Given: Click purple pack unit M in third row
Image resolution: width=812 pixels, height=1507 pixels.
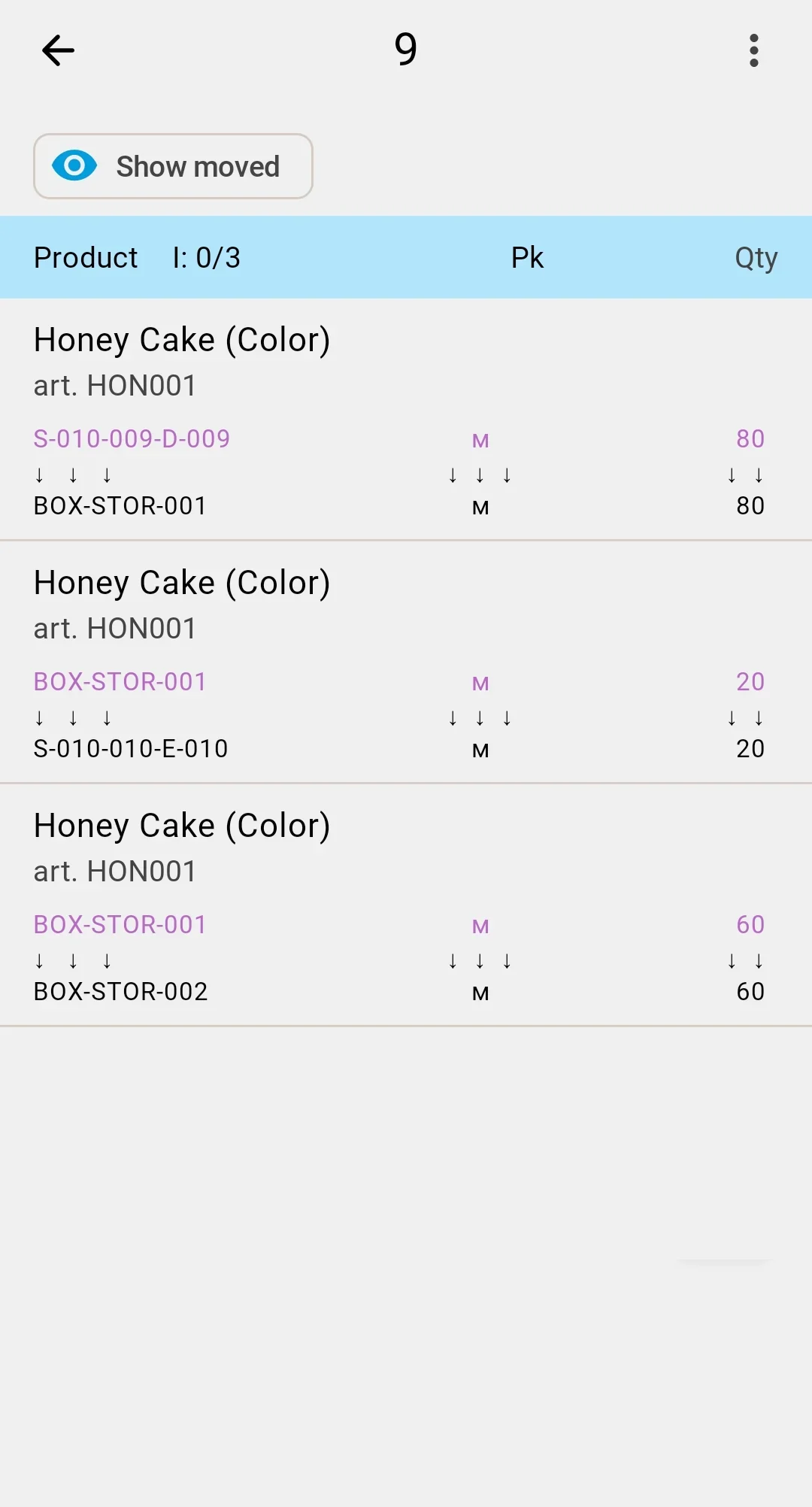Looking at the screenshot, I should pyautogui.click(x=480, y=926).
